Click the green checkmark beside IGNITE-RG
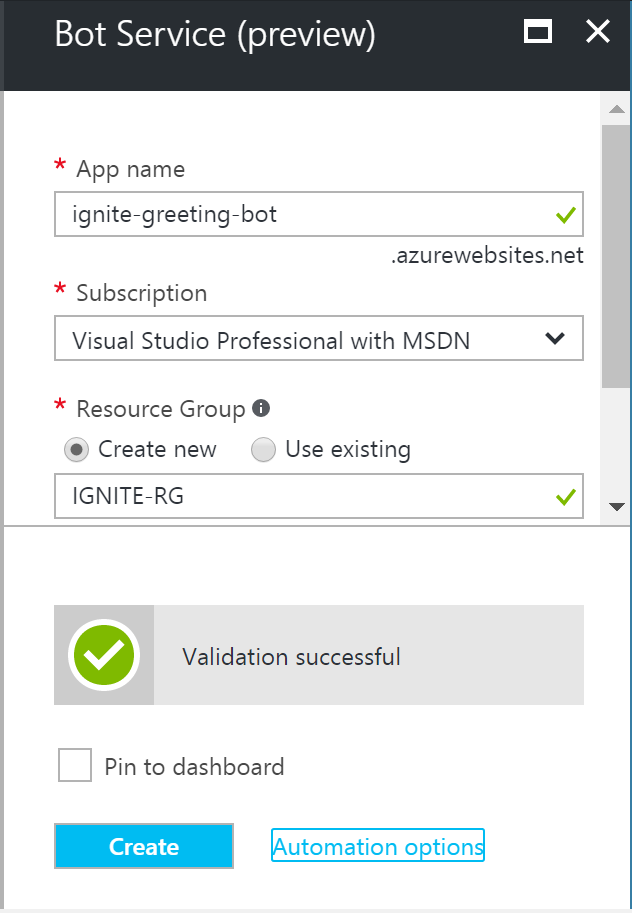The width and height of the screenshot is (632, 913). (x=562, y=496)
